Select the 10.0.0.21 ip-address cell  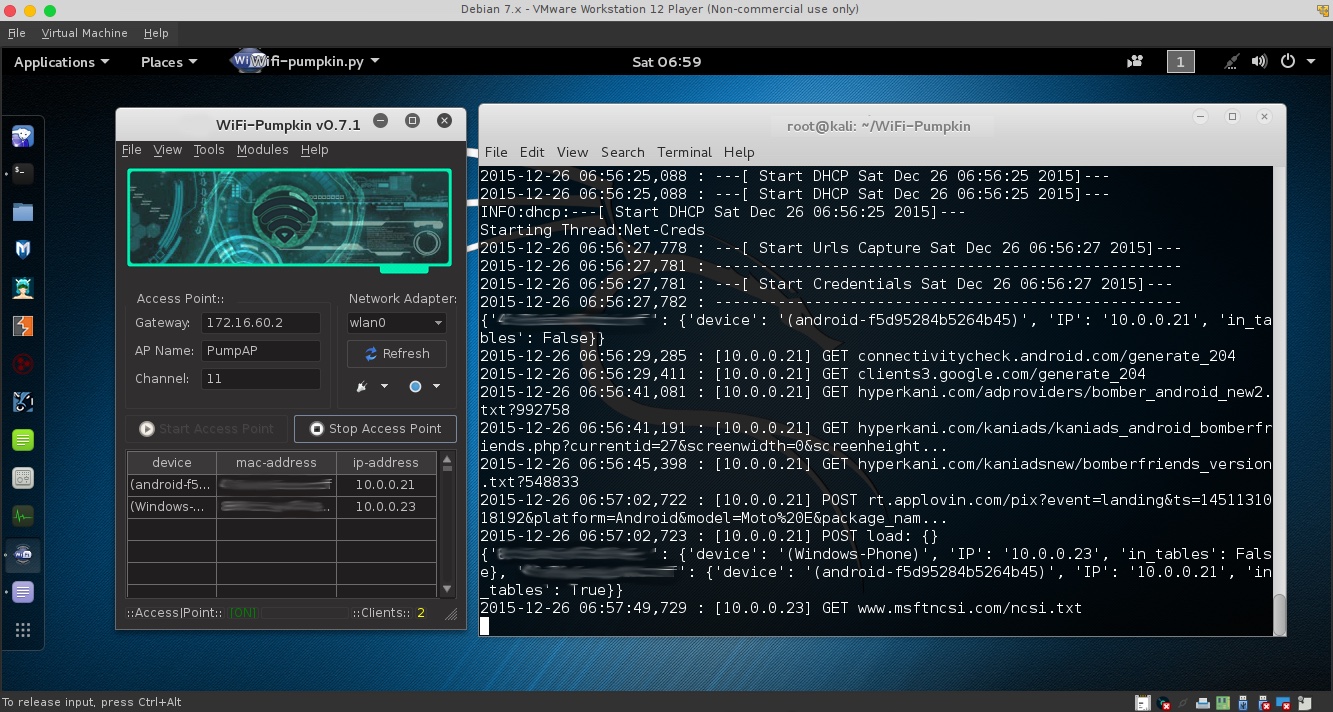pyautogui.click(x=386, y=485)
